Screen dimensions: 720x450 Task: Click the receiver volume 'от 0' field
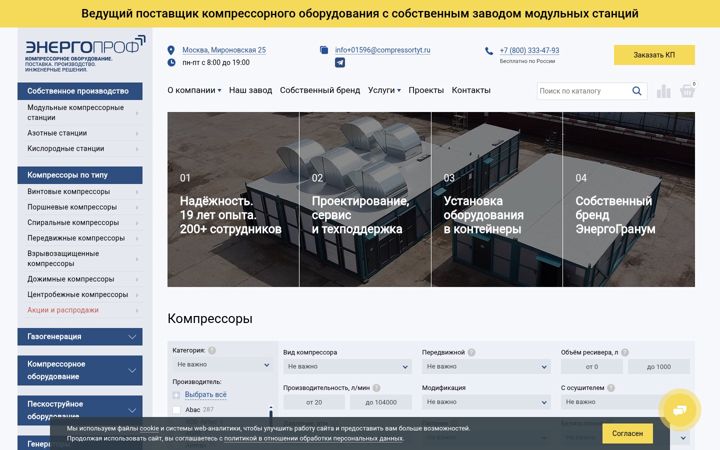592,366
